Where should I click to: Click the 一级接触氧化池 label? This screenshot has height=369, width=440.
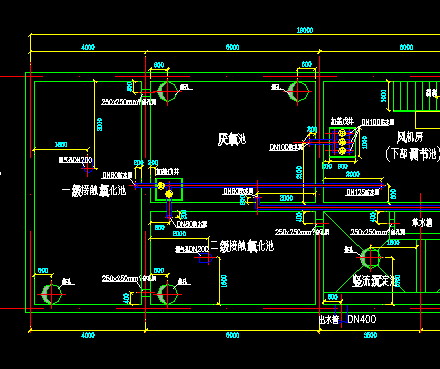tap(94, 190)
